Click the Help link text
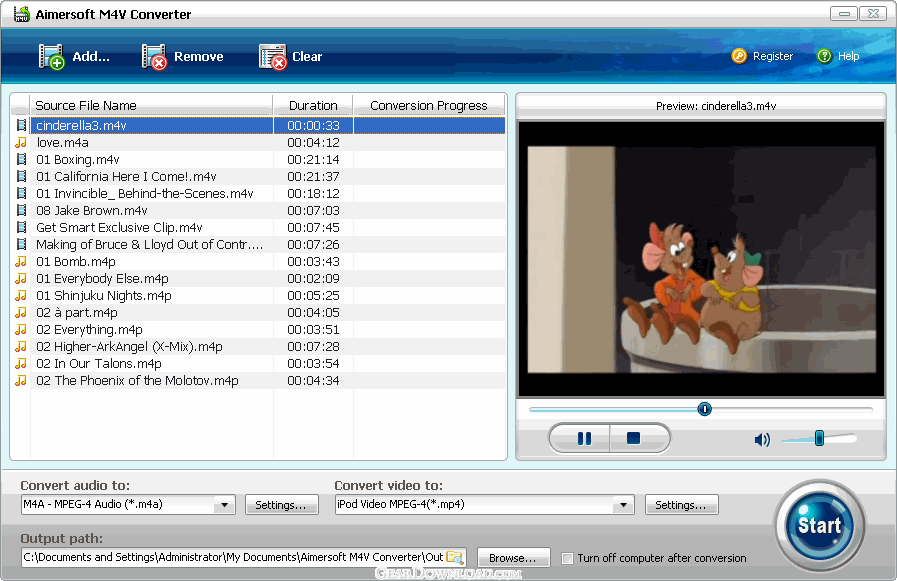This screenshot has height=581, width=897. click(x=848, y=56)
